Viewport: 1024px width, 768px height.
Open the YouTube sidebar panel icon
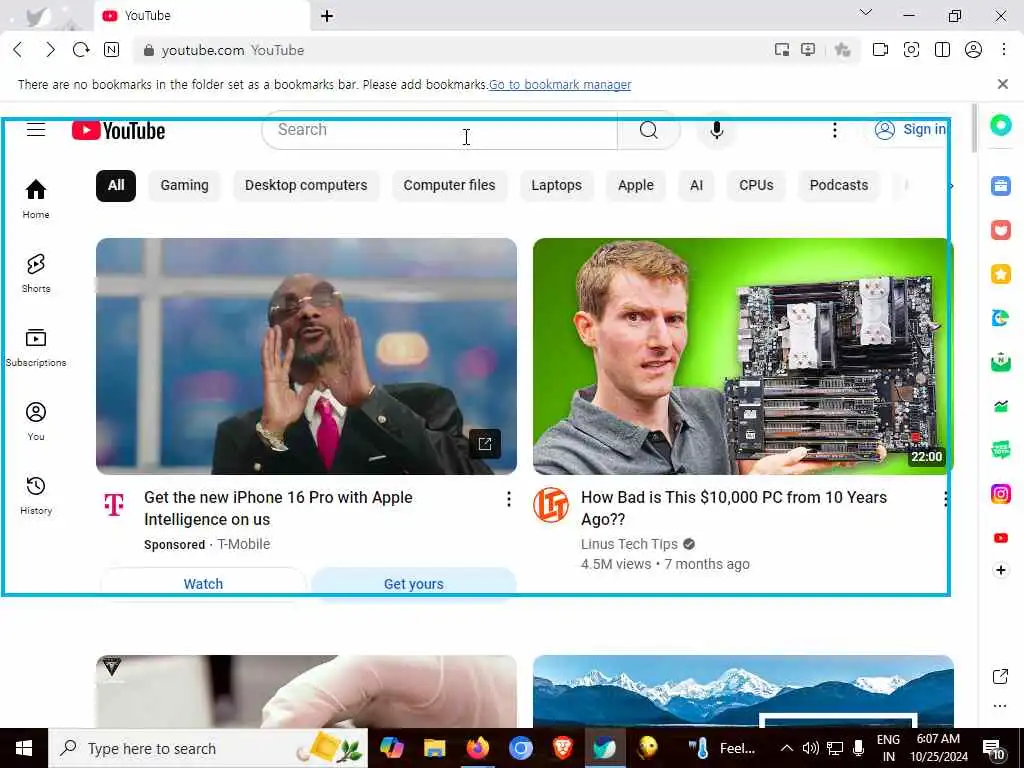coord(1000,538)
